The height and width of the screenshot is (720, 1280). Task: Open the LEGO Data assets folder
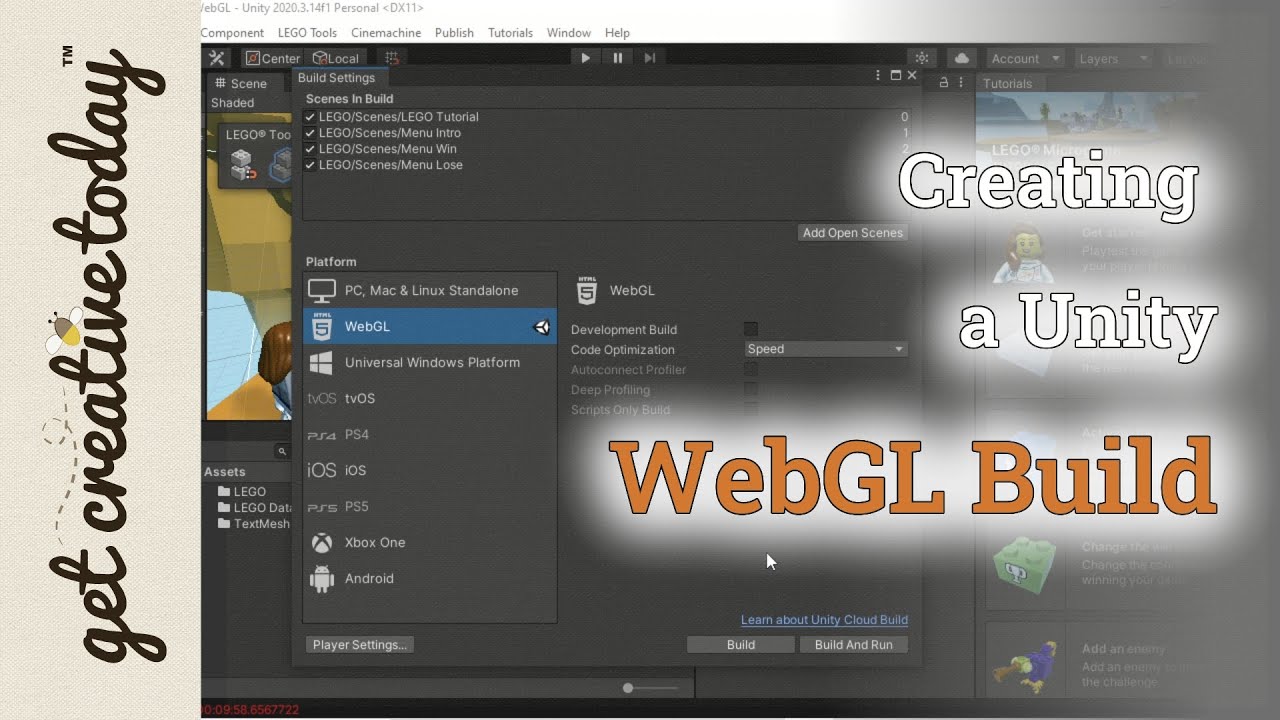coord(254,507)
